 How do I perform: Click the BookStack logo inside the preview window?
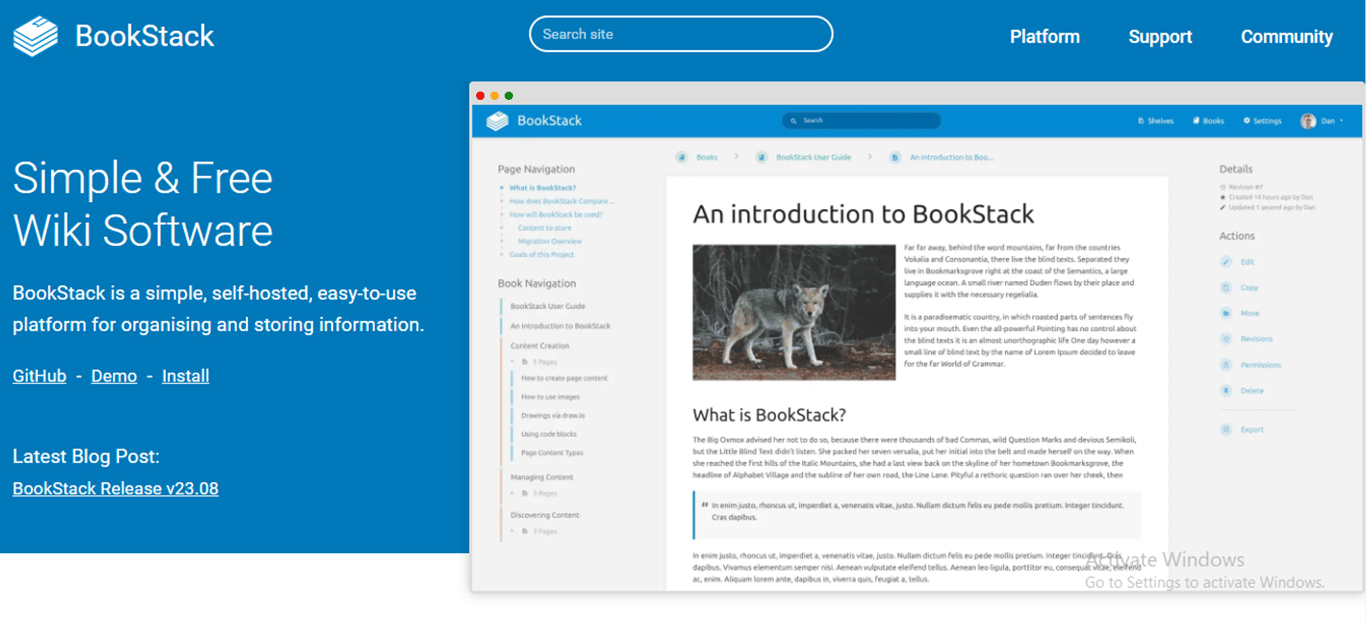534,121
